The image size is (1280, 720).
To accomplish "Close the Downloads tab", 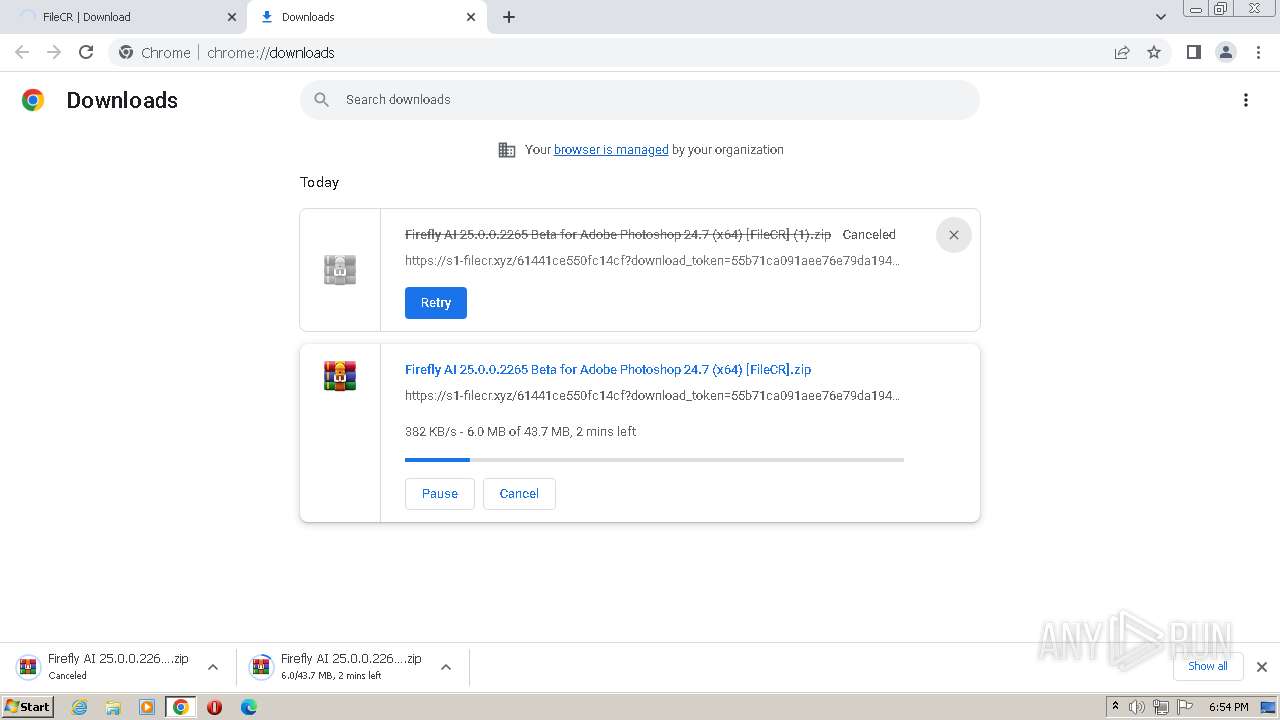I will pyautogui.click(x=471, y=17).
